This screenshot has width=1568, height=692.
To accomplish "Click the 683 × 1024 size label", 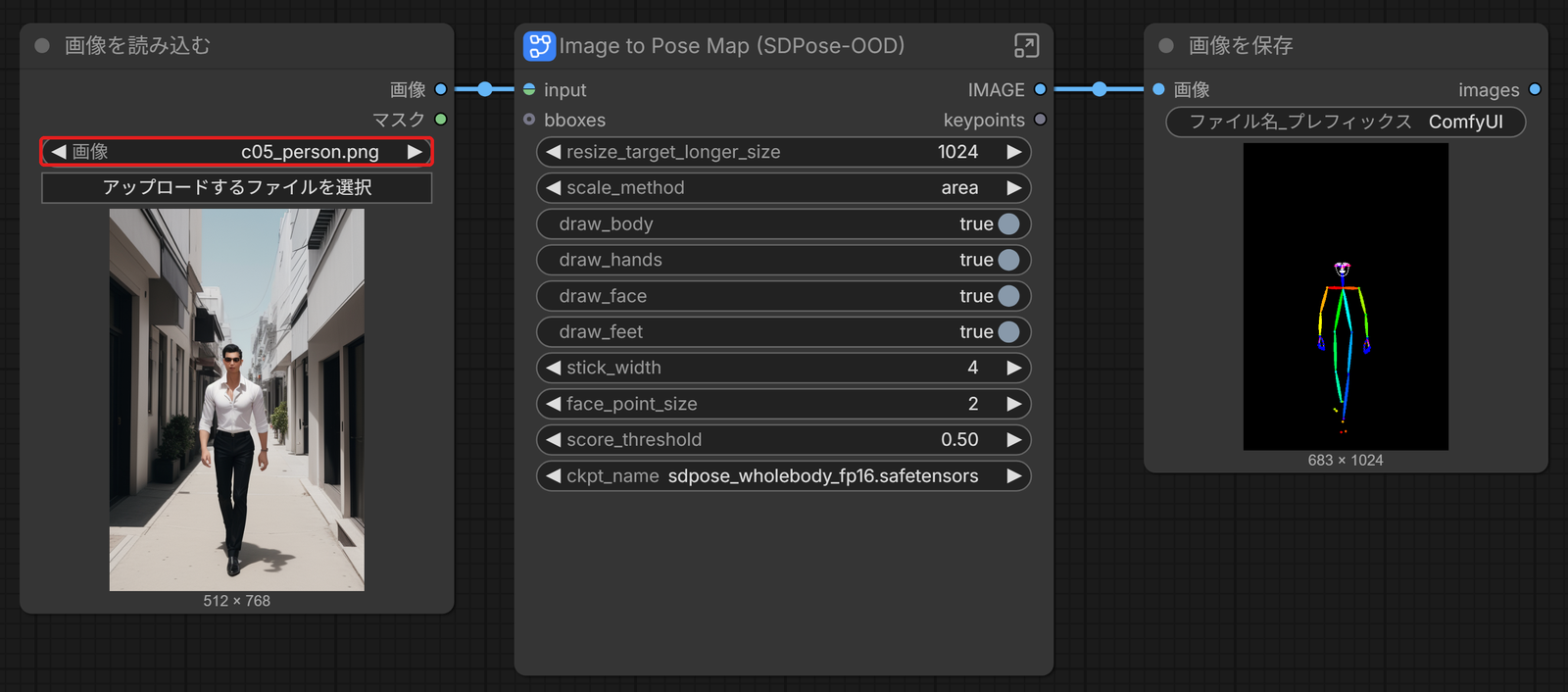I will [1346, 461].
